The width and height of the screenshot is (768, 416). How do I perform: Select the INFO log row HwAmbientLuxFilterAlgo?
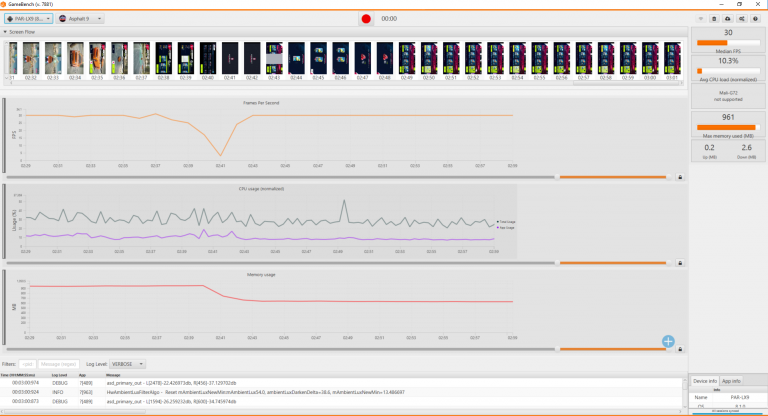(341, 392)
